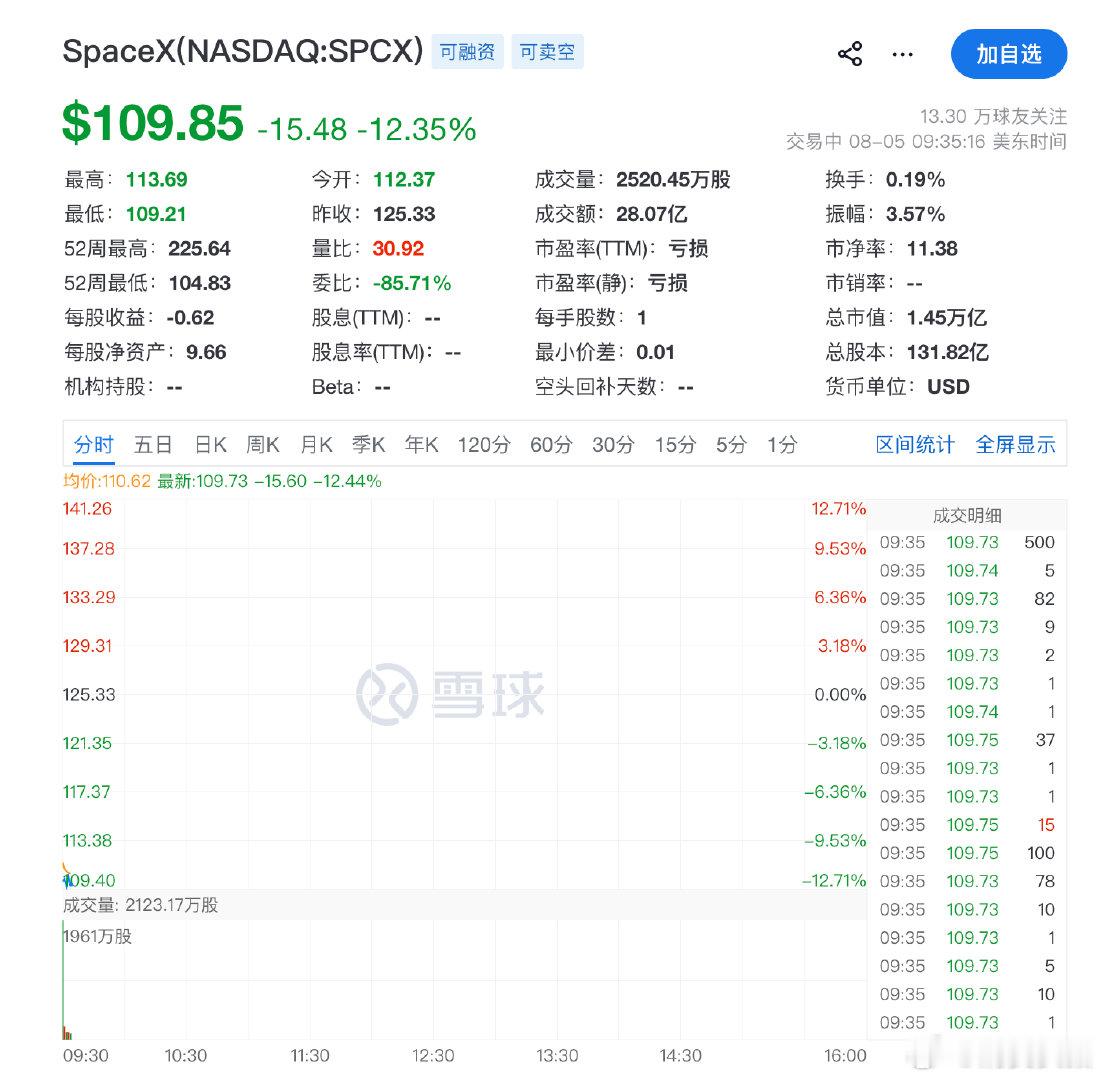Switch to the 5分 chart tab
This screenshot has width=1104, height=1080.
point(731,445)
